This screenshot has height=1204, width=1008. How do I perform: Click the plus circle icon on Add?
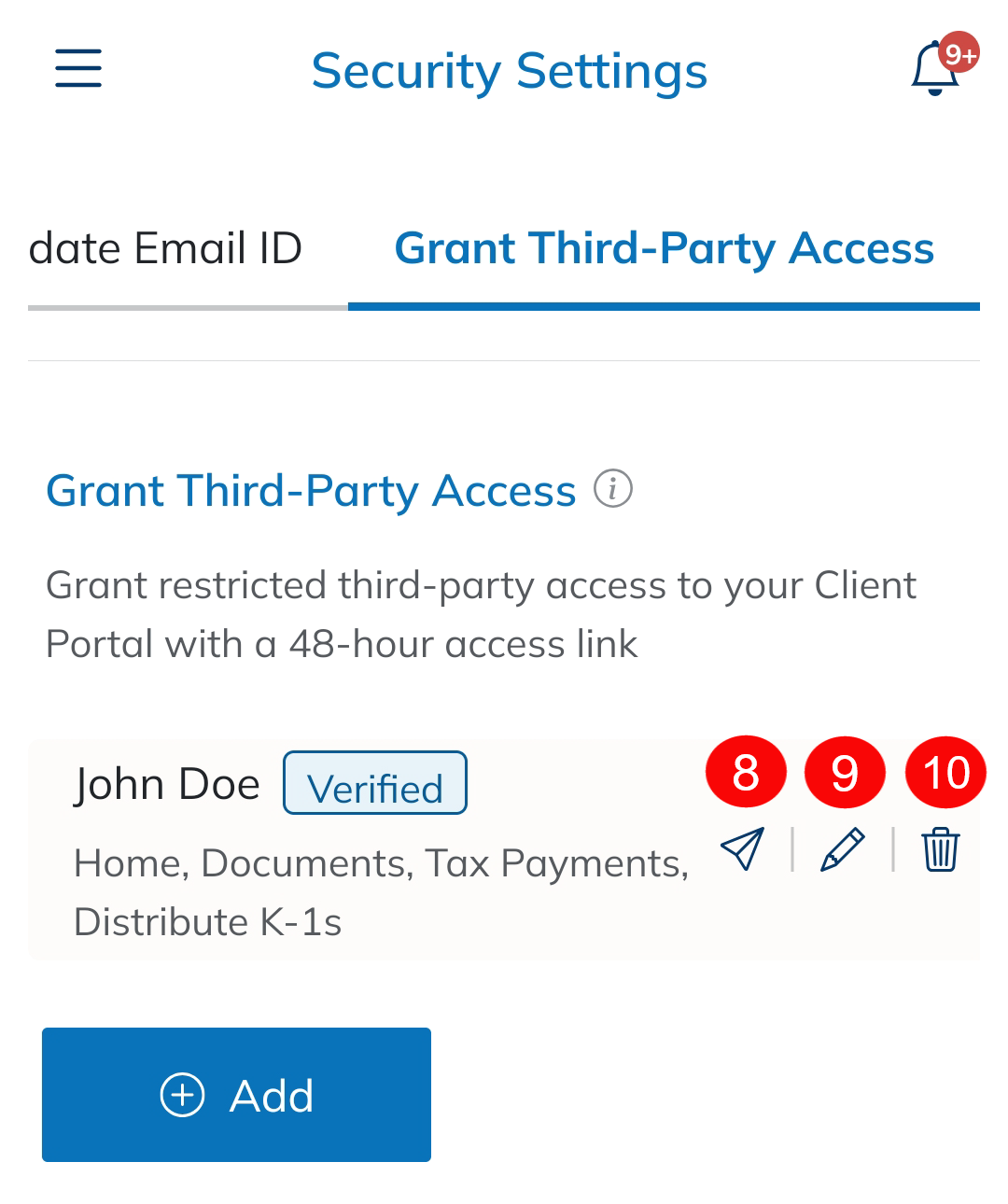pyautogui.click(x=182, y=1095)
